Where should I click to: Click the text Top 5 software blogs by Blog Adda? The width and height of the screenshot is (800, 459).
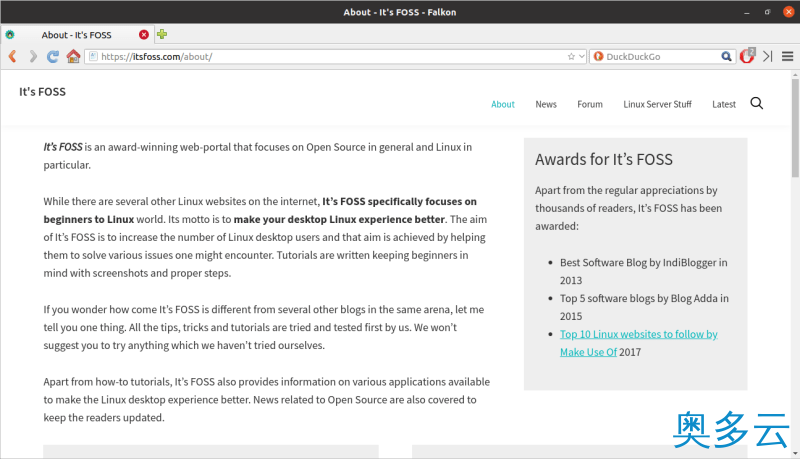(x=638, y=298)
